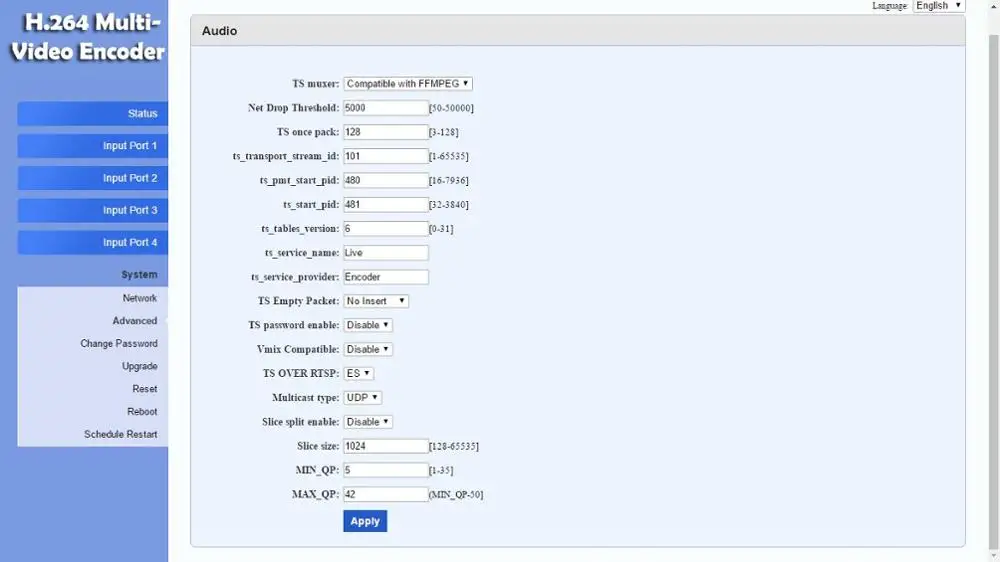Open the Status page
1000x562 pixels.
[93, 114]
